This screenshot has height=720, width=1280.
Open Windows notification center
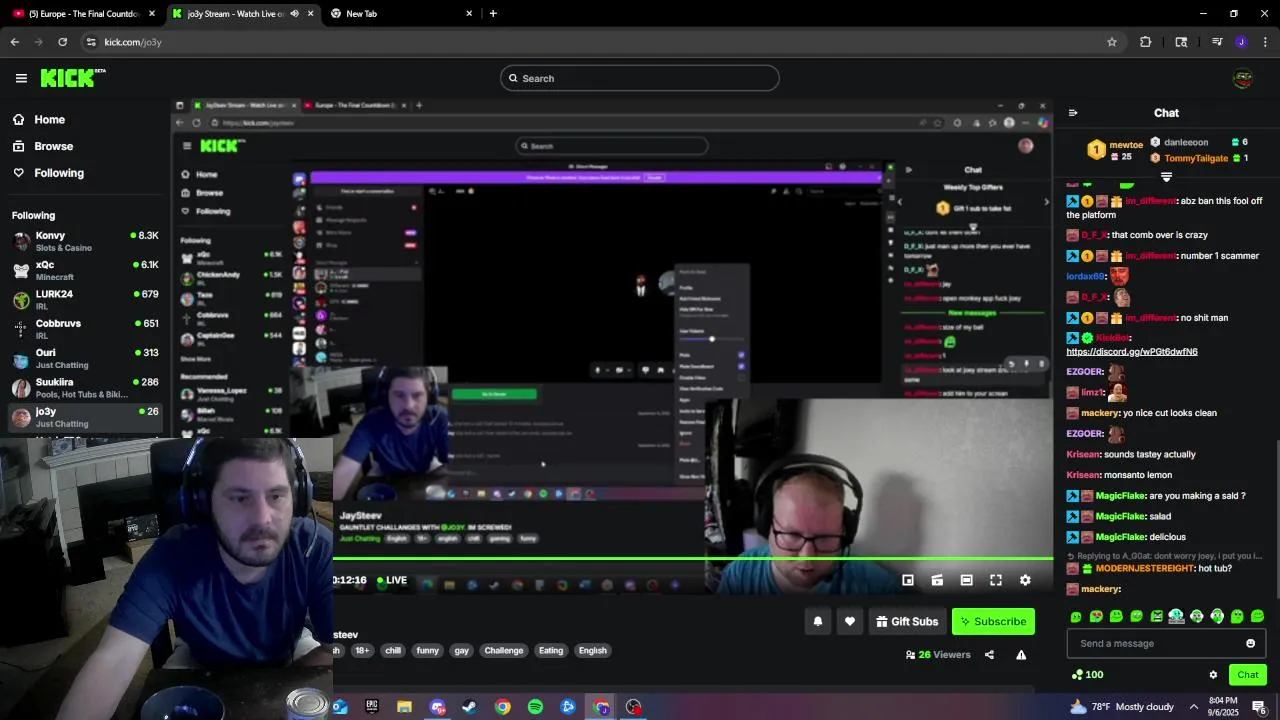(1259, 707)
